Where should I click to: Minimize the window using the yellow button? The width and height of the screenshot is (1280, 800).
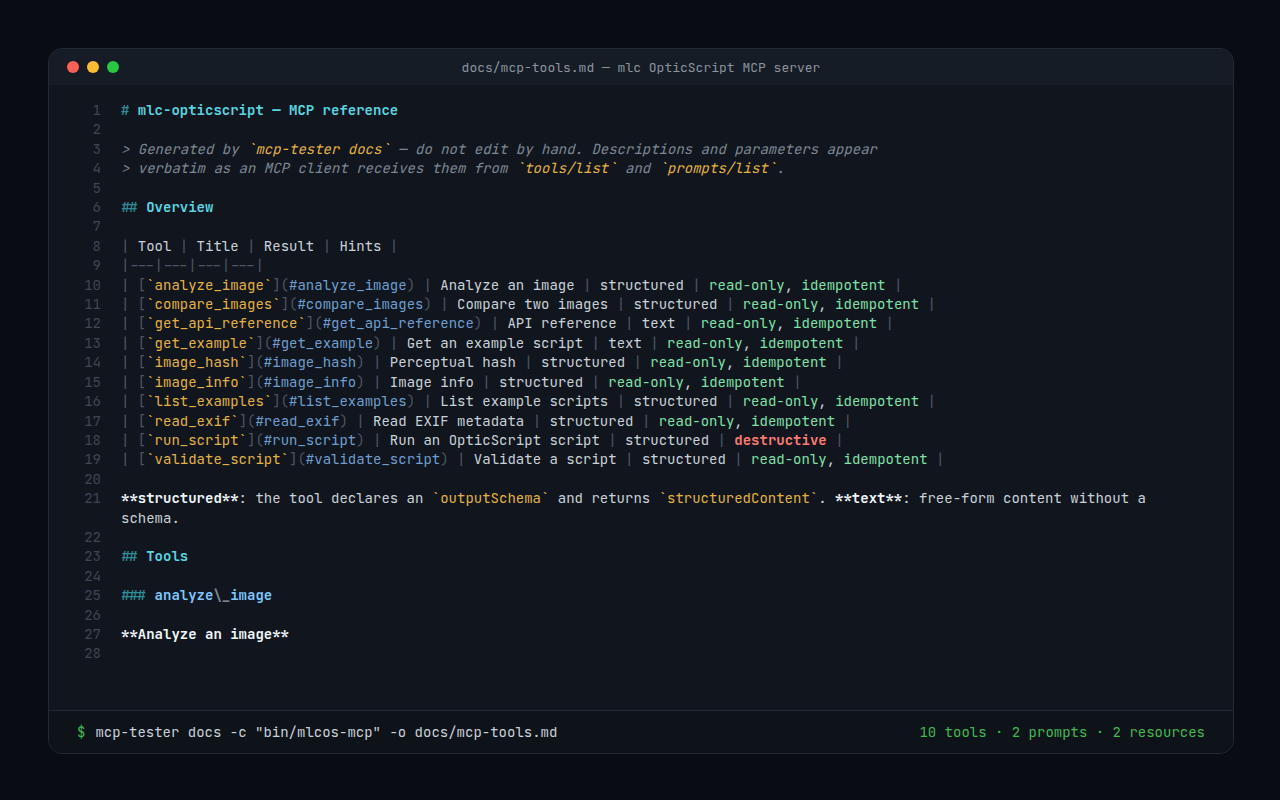(x=93, y=67)
